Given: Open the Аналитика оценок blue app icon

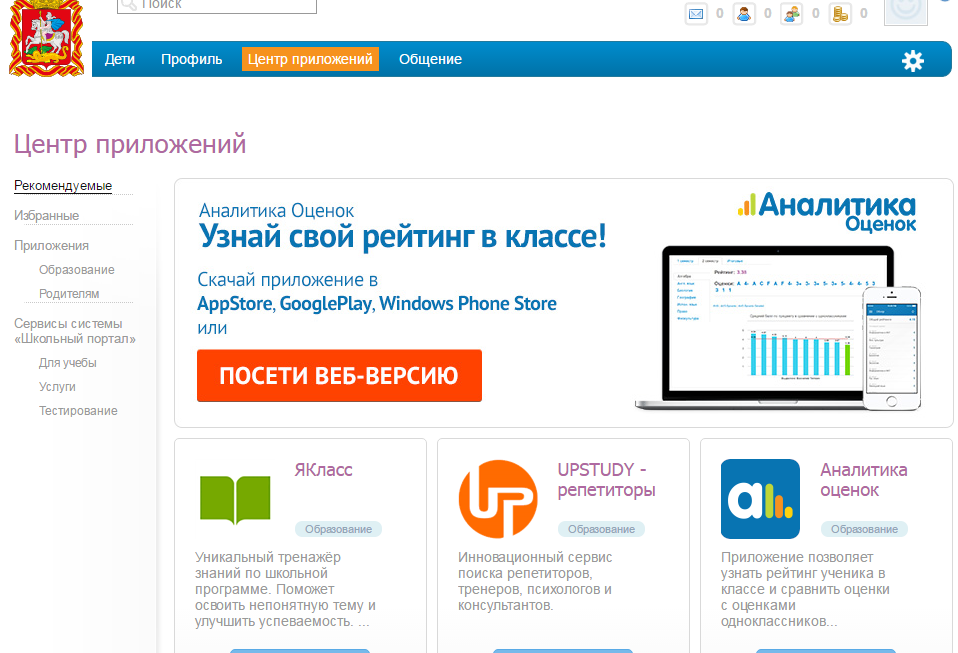Looking at the screenshot, I should click(x=760, y=499).
